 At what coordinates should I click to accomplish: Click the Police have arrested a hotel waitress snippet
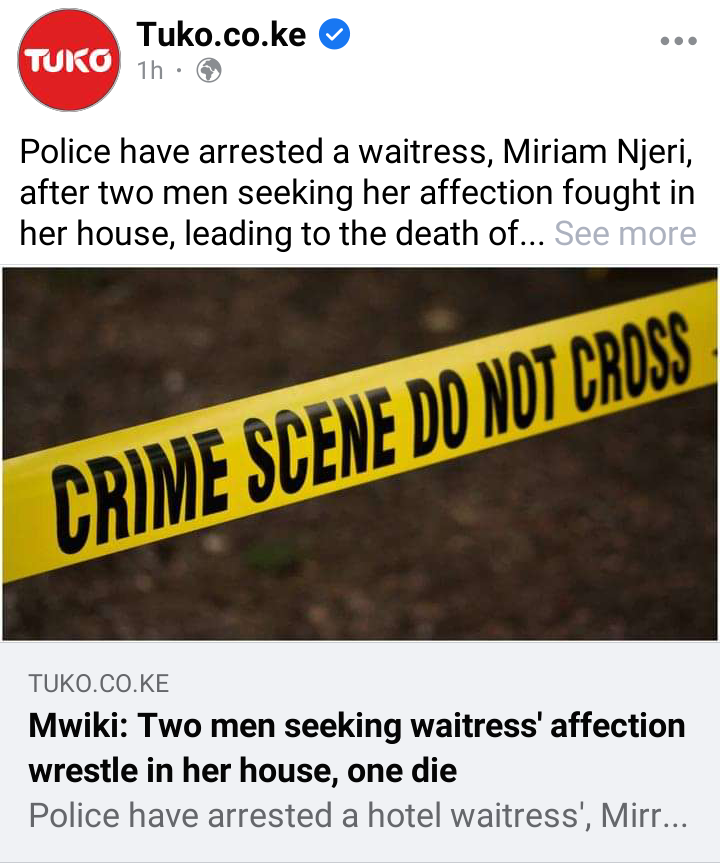click(359, 815)
